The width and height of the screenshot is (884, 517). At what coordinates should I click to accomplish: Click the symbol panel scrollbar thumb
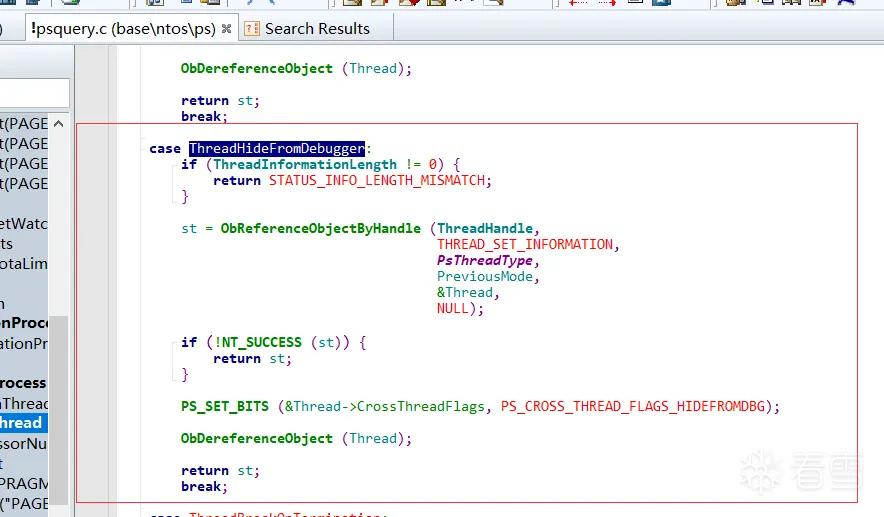click(59, 409)
